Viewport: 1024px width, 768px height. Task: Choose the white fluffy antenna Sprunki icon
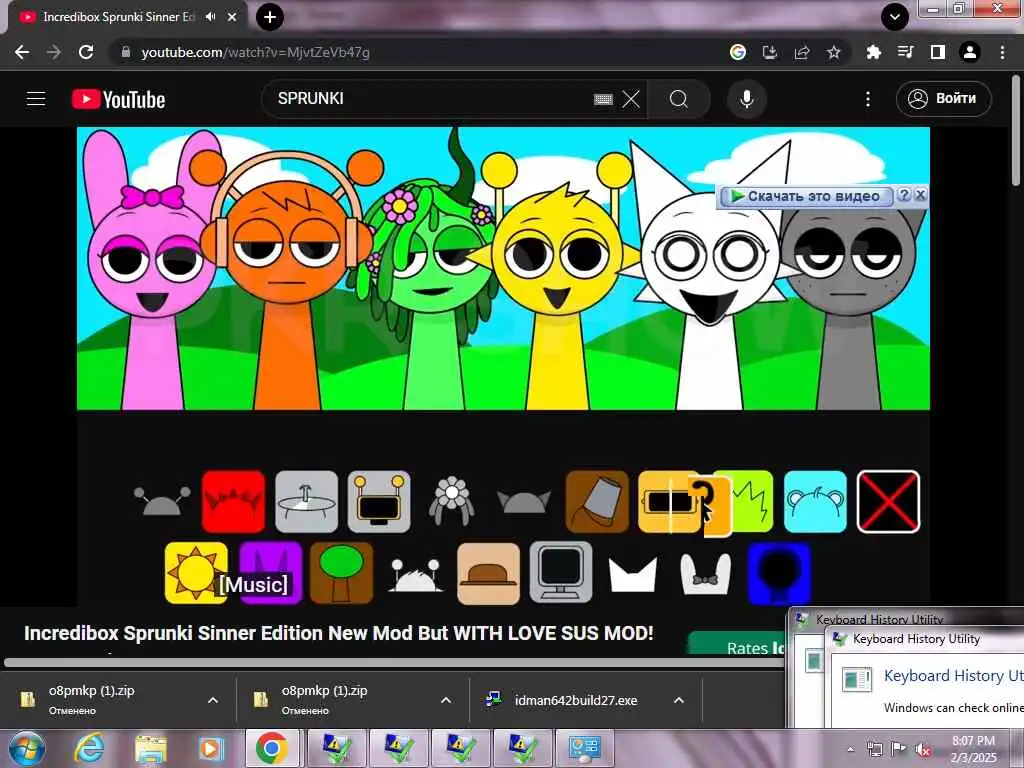(415, 575)
